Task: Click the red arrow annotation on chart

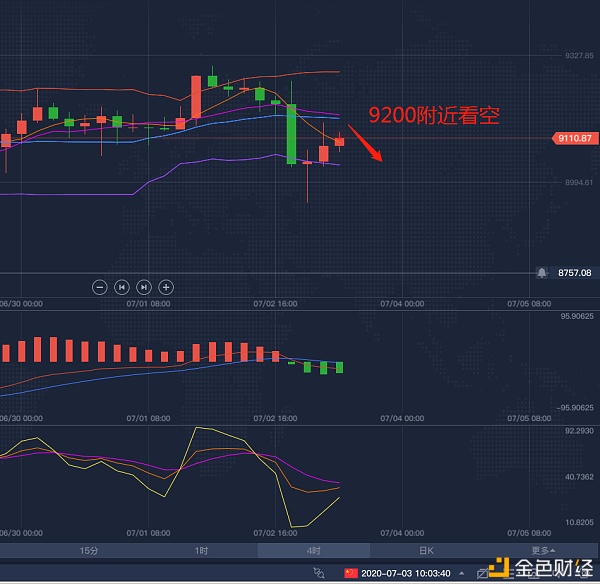Action: (365, 142)
